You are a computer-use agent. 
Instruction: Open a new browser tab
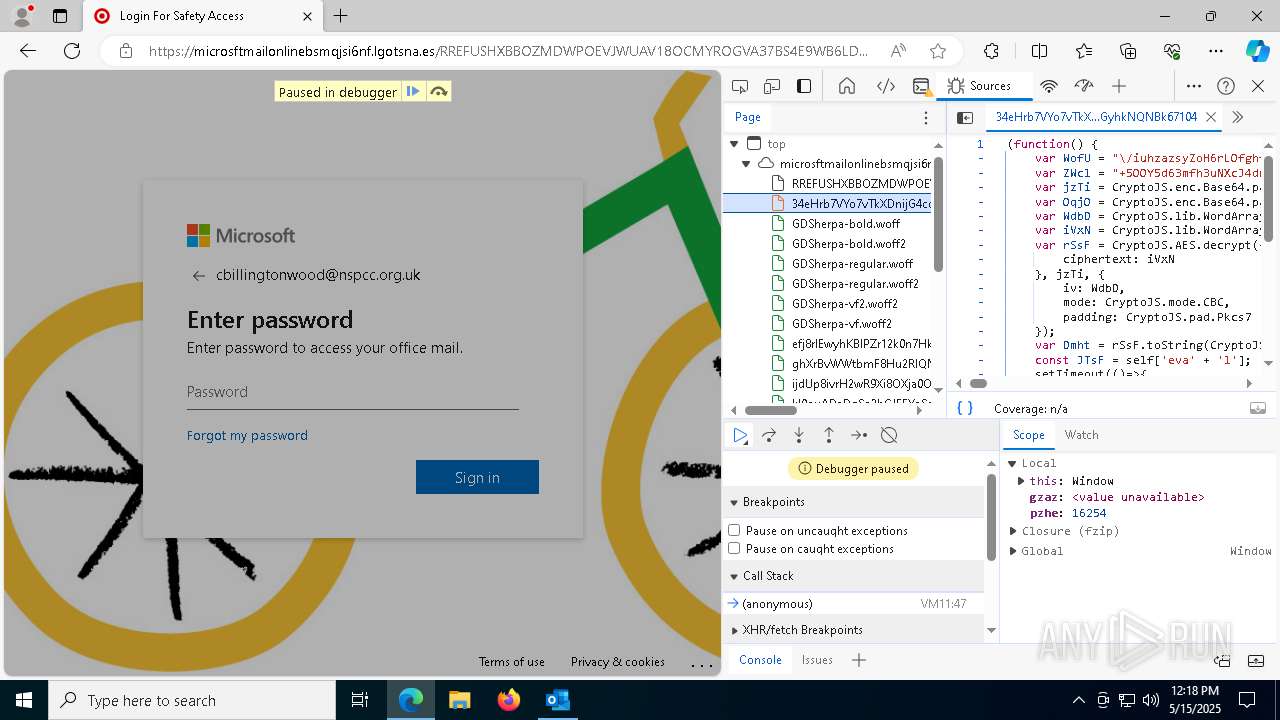[x=341, y=16]
